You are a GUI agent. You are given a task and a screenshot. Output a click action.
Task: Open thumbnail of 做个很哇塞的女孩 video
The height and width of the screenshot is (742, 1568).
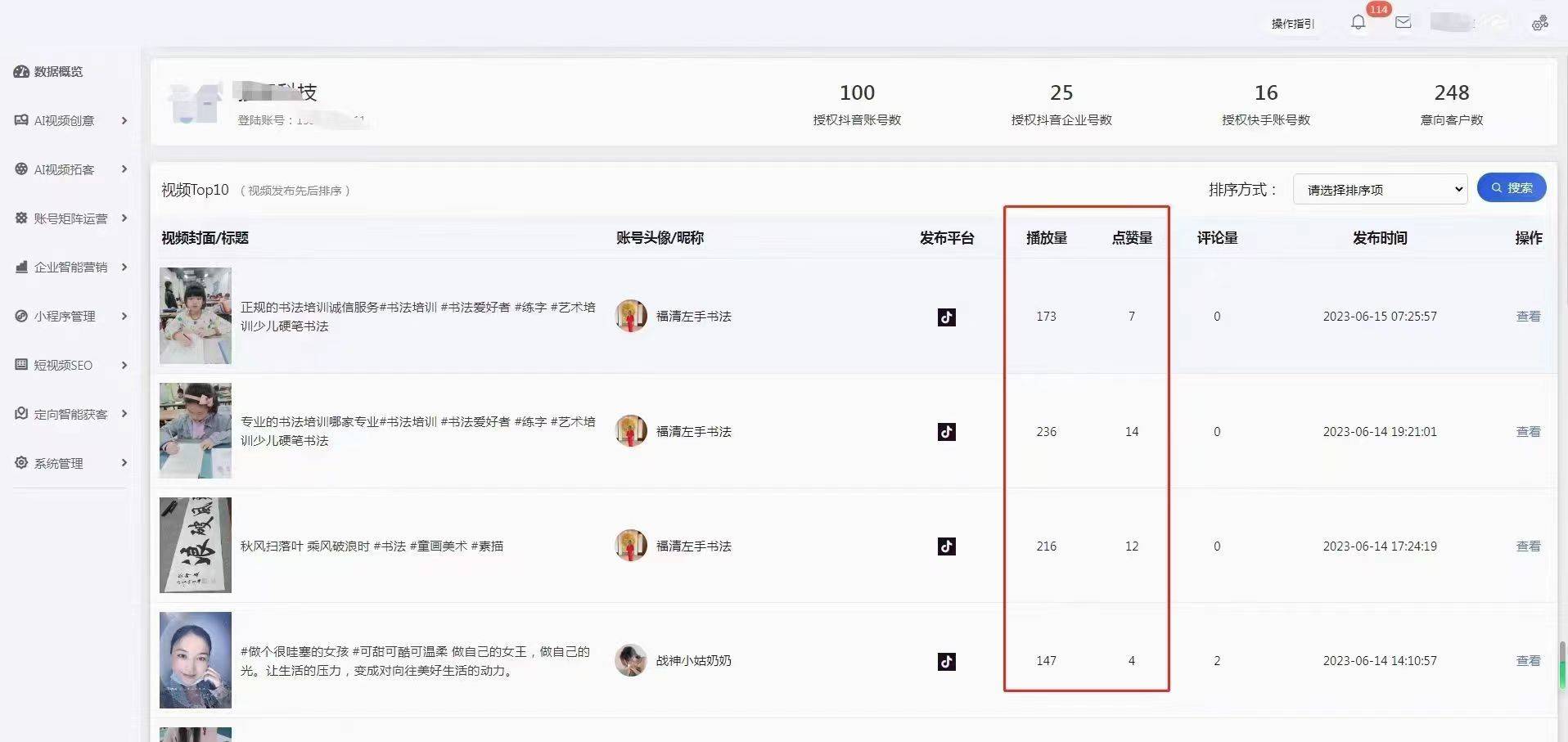(196, 660)
